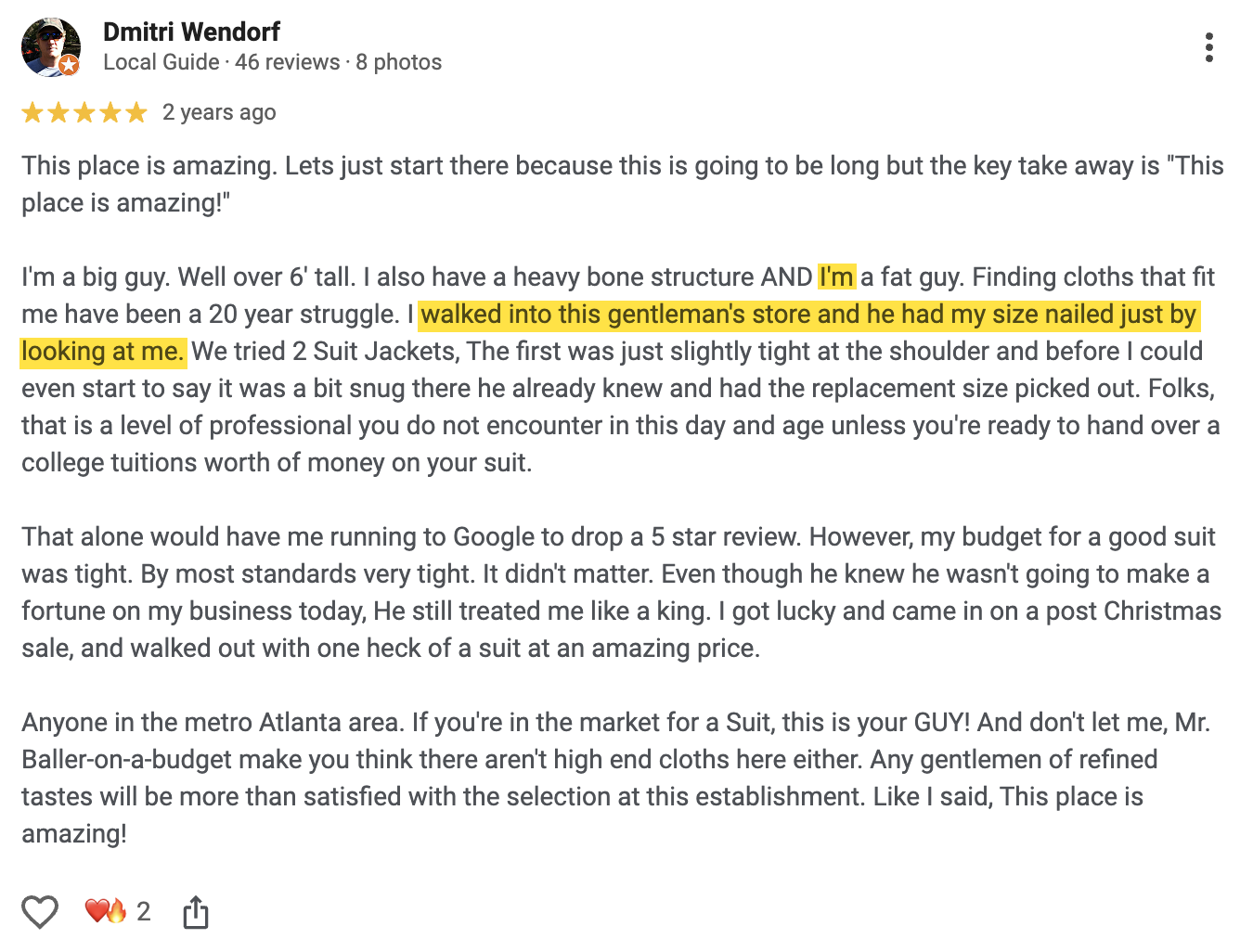The image size is (1253, 952).
Task: Click the second gold rating star
Action: tap(58, 113)
